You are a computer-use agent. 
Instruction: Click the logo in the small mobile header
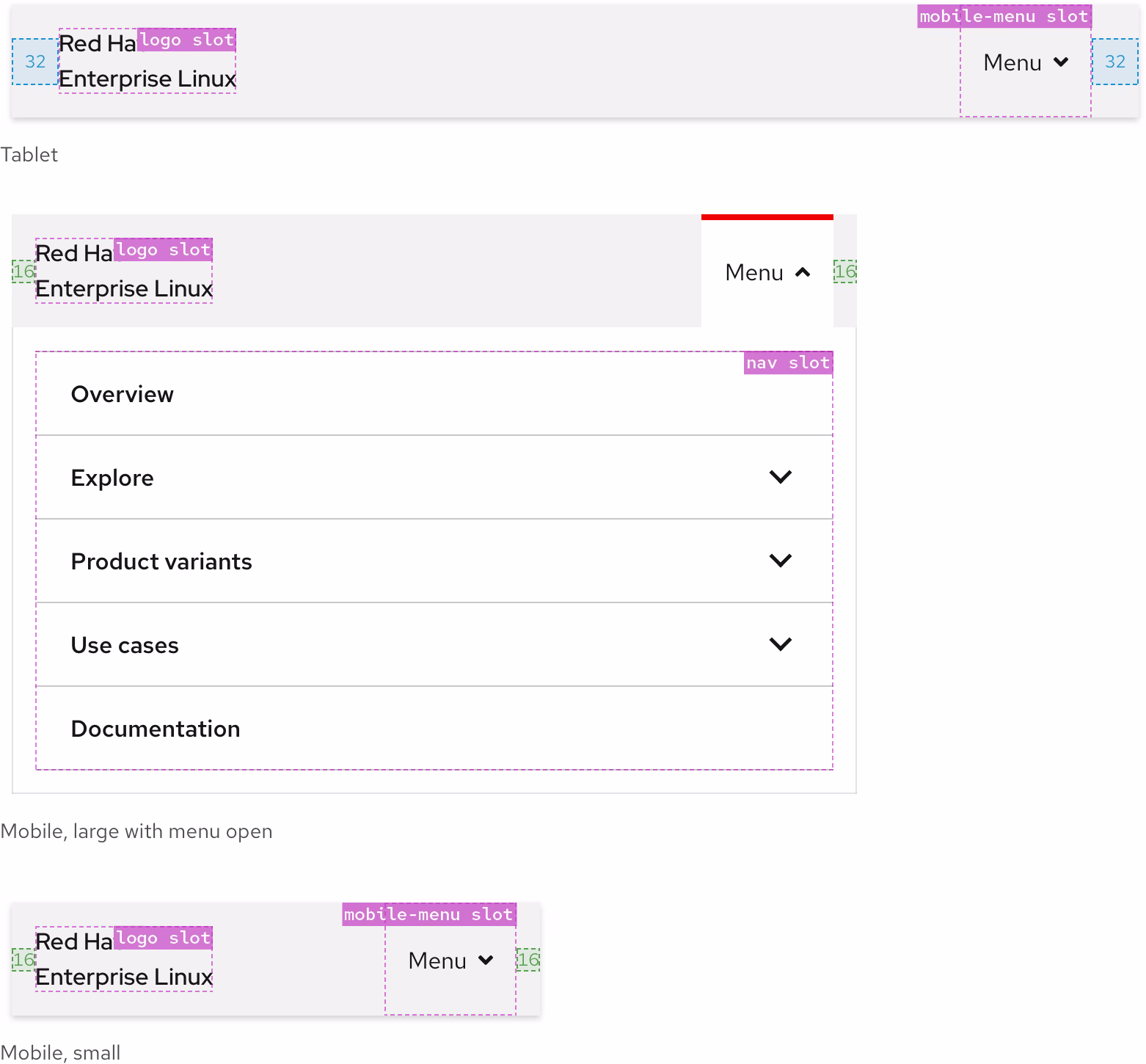(x=123, y=959)
